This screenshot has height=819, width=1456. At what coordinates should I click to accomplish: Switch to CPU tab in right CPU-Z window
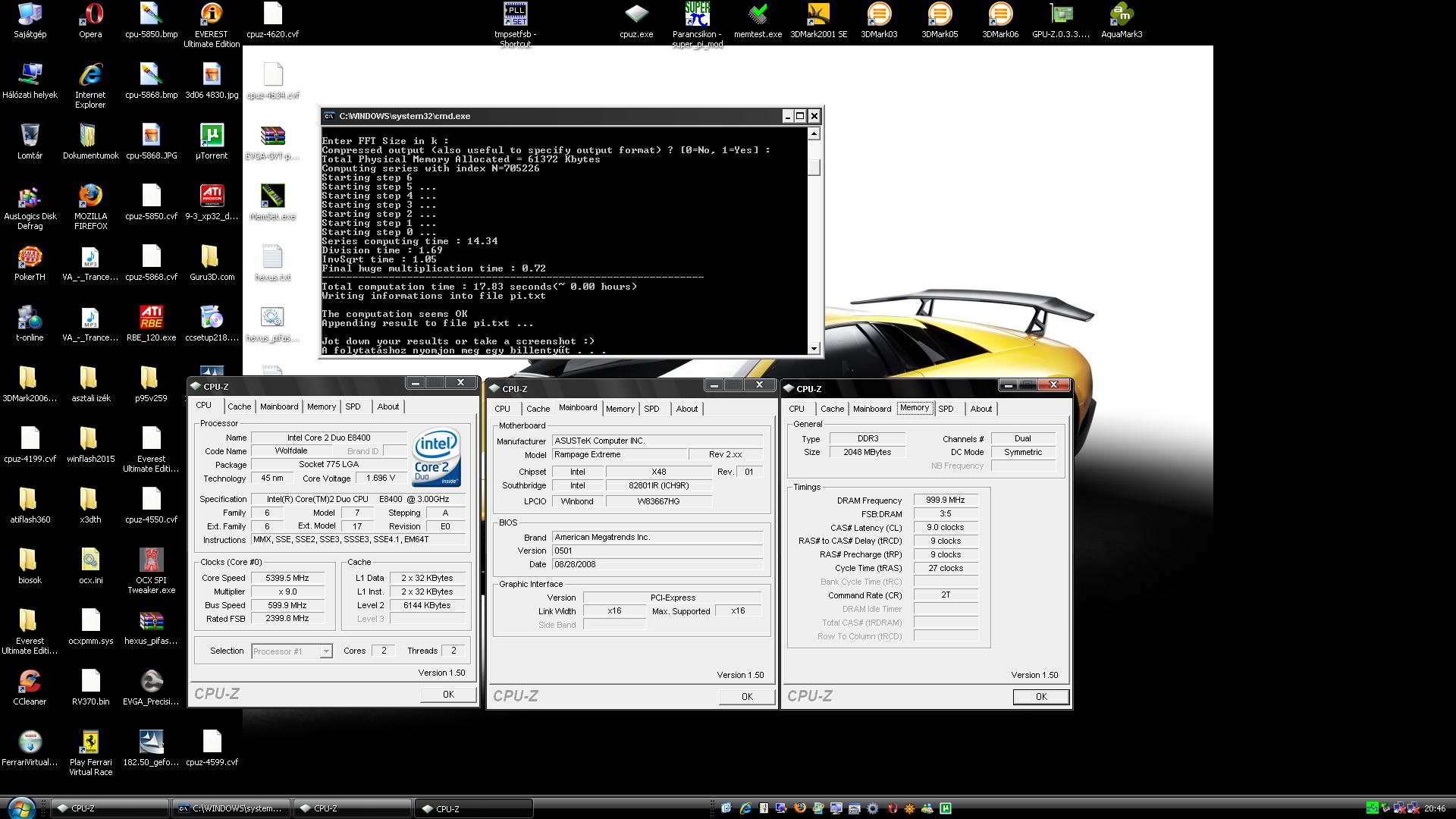coord(796,409)
